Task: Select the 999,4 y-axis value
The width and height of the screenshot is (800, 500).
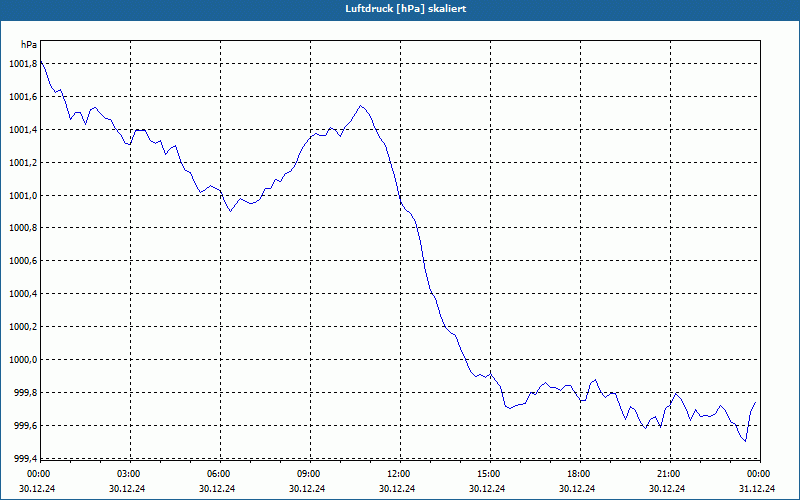Action: pyautogui.click(x=25, y=458)
